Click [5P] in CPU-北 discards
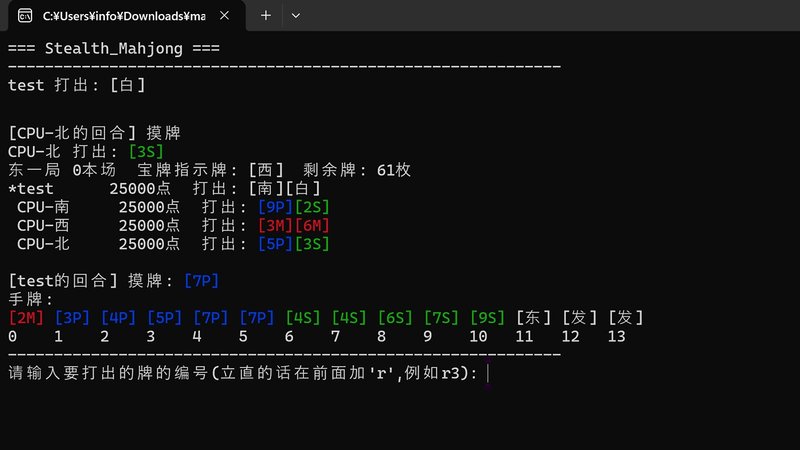 [276, 244]
